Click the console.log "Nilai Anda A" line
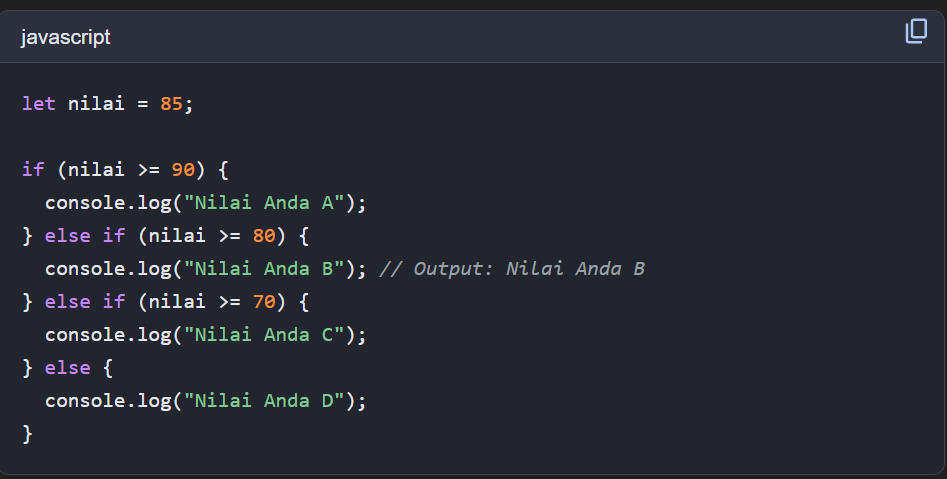This screenshot has height=479, width=947. [205, 203]
